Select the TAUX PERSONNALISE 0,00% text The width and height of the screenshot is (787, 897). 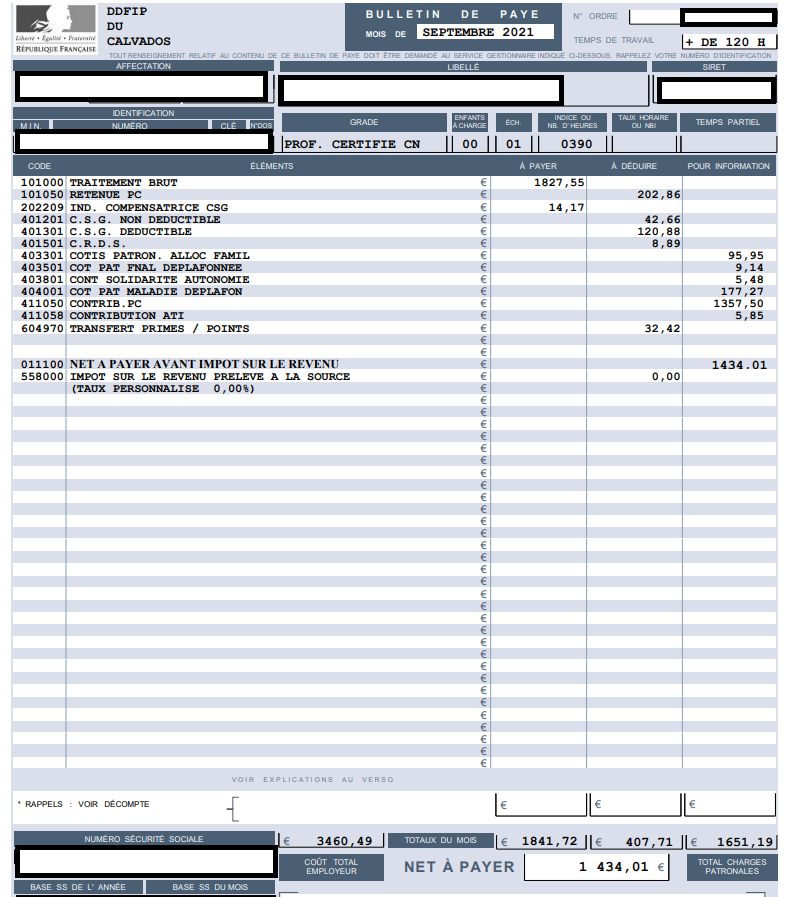(x=163, y=388)
